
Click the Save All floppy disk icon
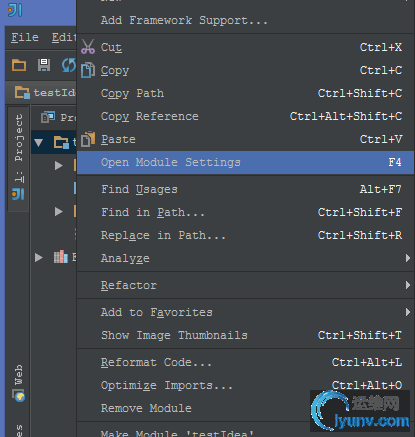point(44,65)
